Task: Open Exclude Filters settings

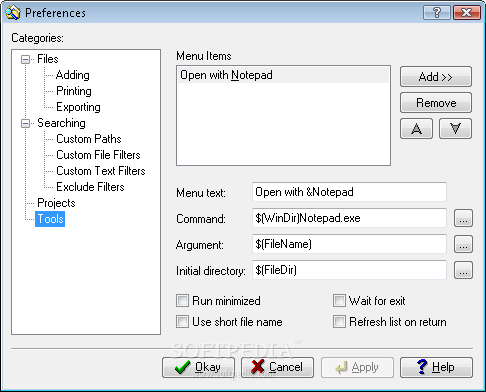Action: pyautogui.click(x=90, y=187)
